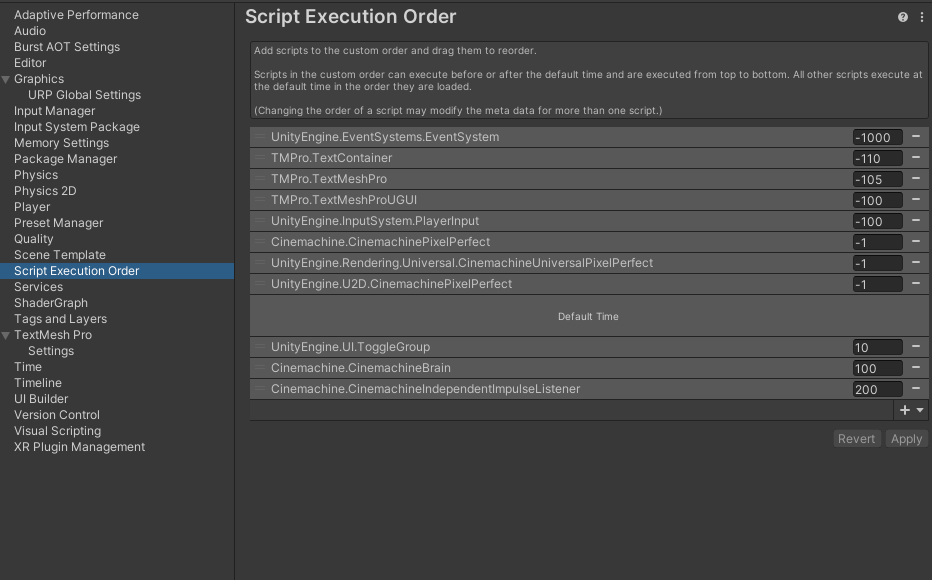
Task: Click the drag handle of the CinemachineIndependentImpulseListener row
Action: click(x=260, y=389)
